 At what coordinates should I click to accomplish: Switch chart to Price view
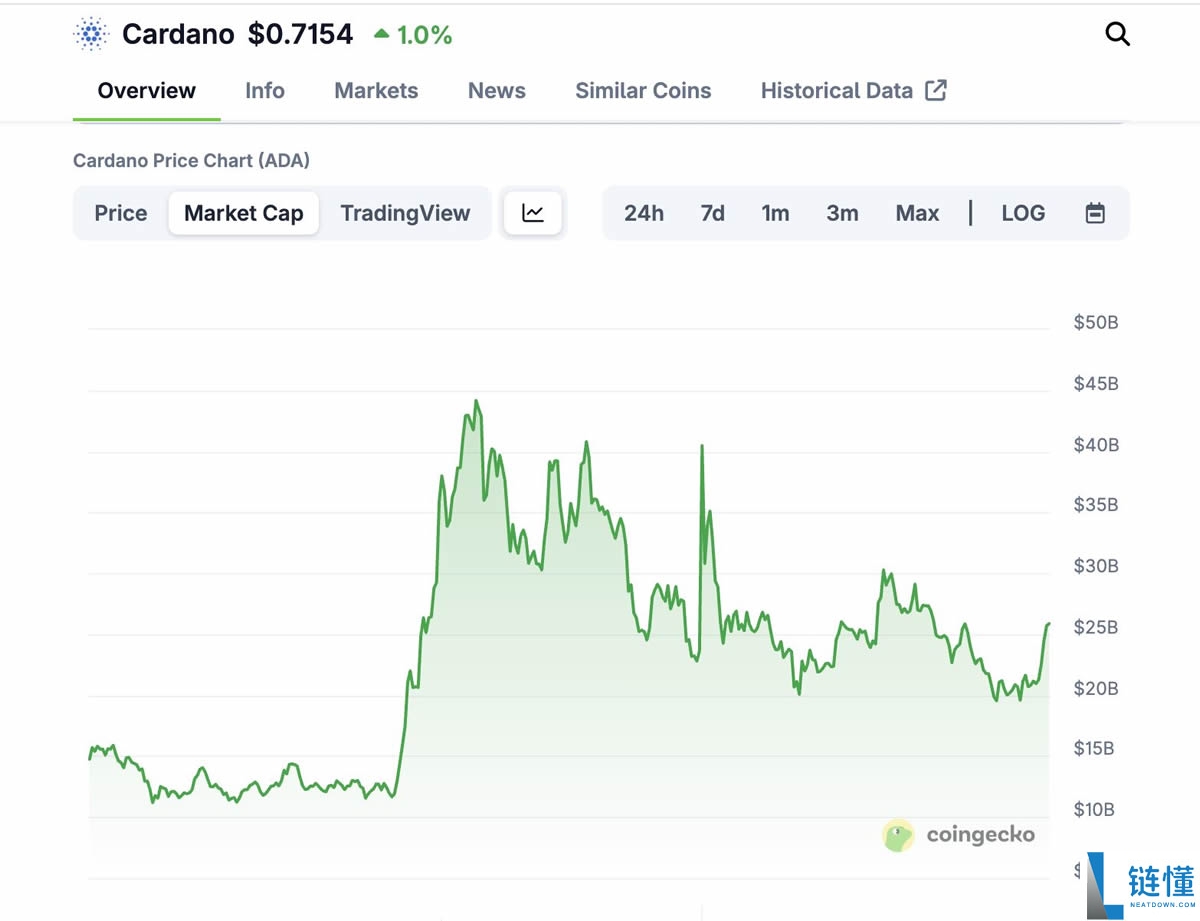click(121, 213)
